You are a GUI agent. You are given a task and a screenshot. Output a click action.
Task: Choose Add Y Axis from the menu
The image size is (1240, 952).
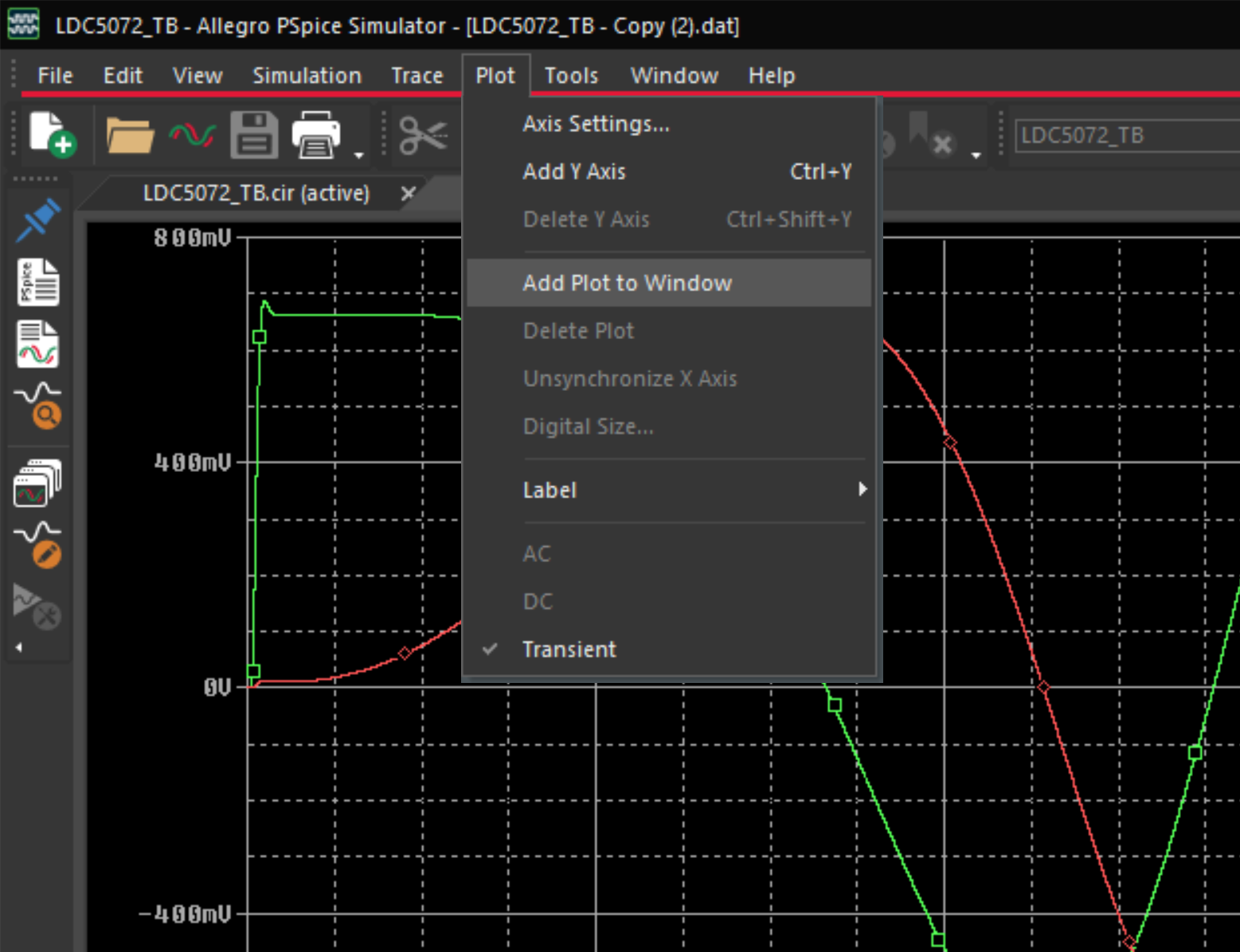[x=573, y=171]
